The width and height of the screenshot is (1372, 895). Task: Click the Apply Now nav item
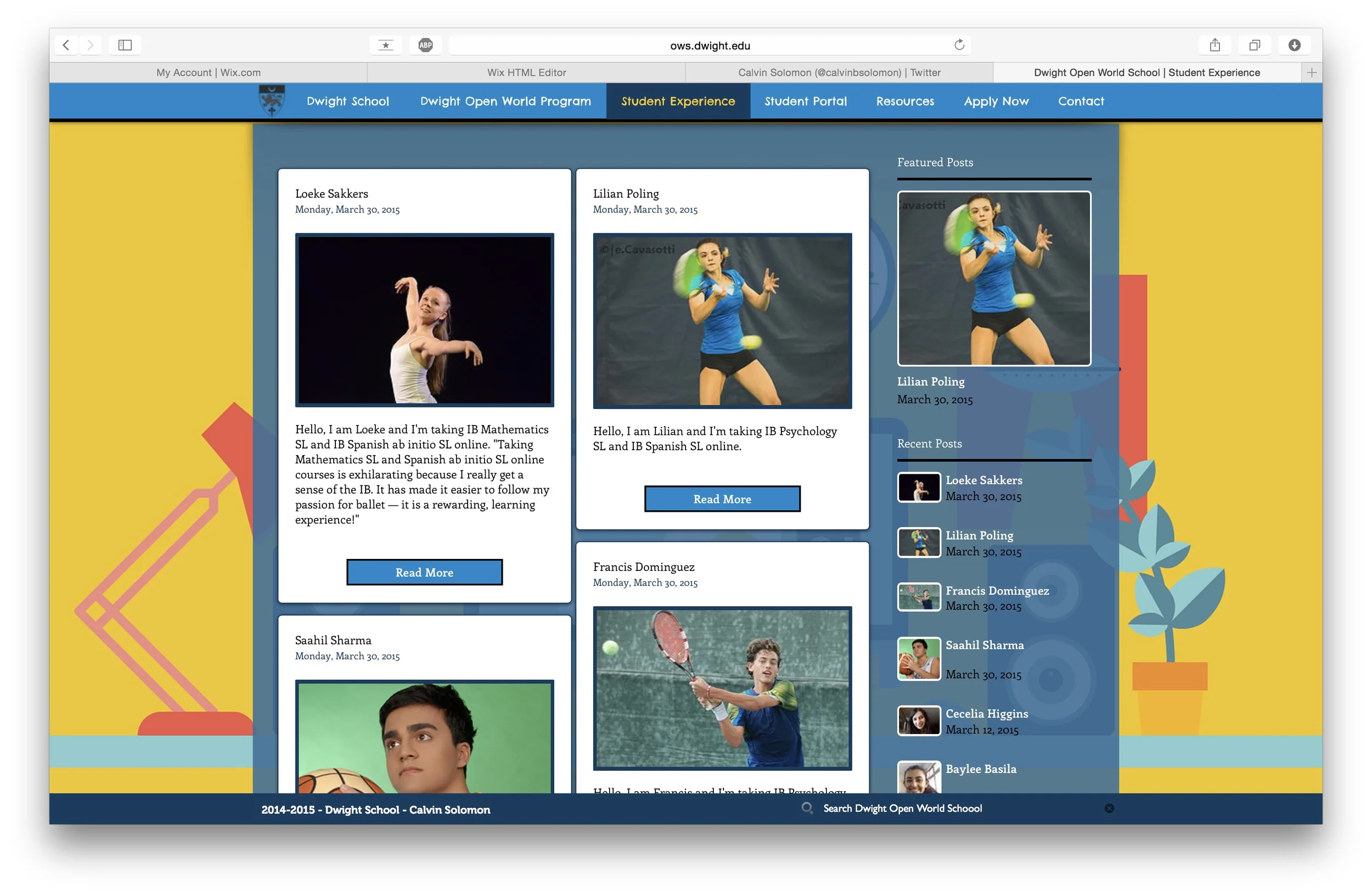(996, 101)
